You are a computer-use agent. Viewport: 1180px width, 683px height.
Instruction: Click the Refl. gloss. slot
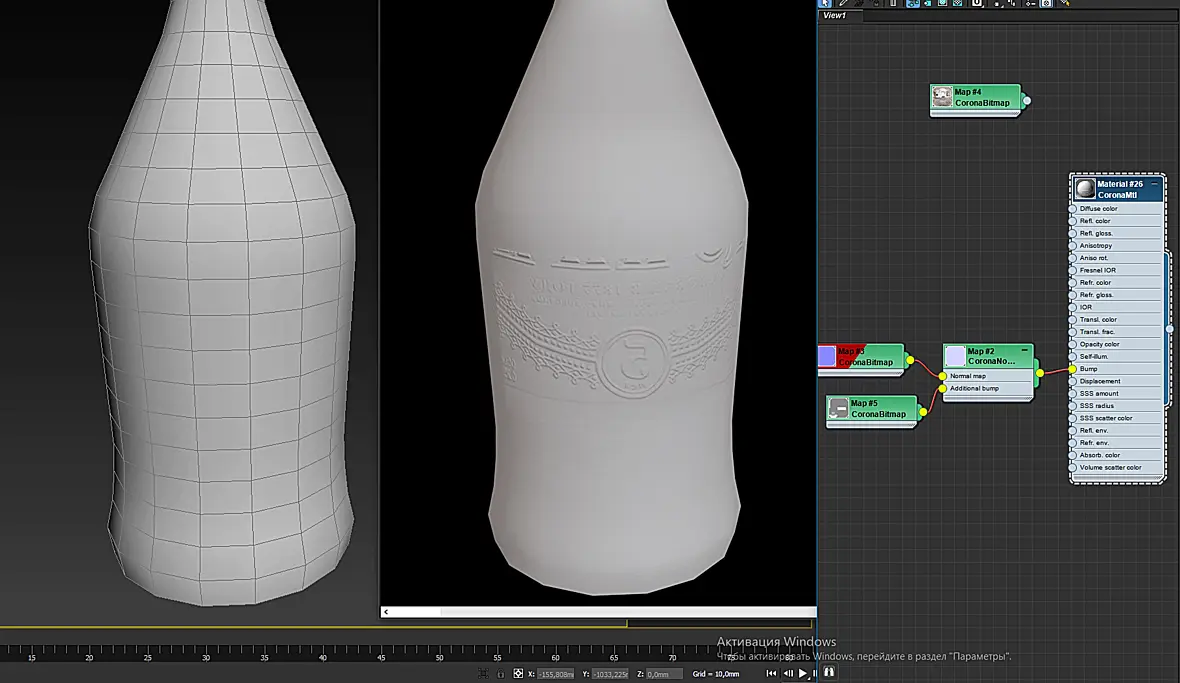[1117, 233]
